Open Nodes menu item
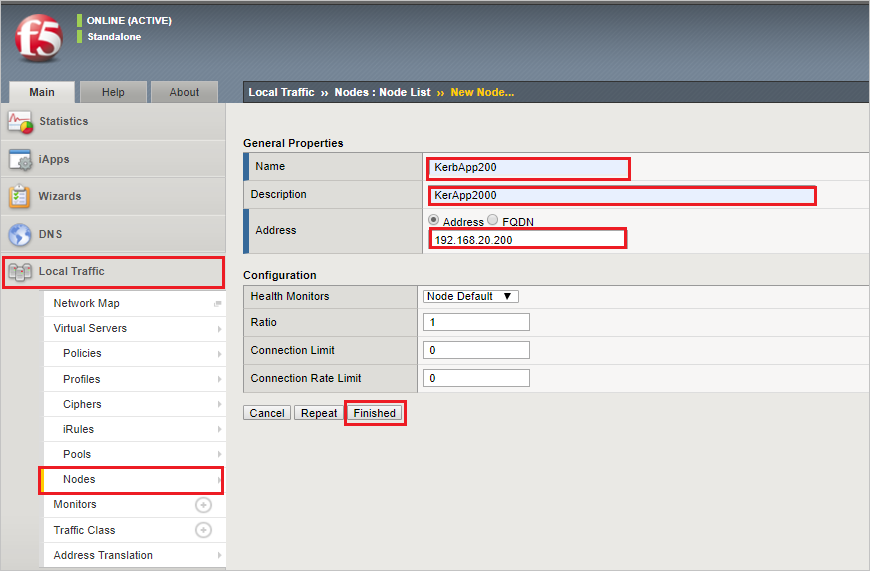This screenshot has width=870, height=571. point(131,480)
